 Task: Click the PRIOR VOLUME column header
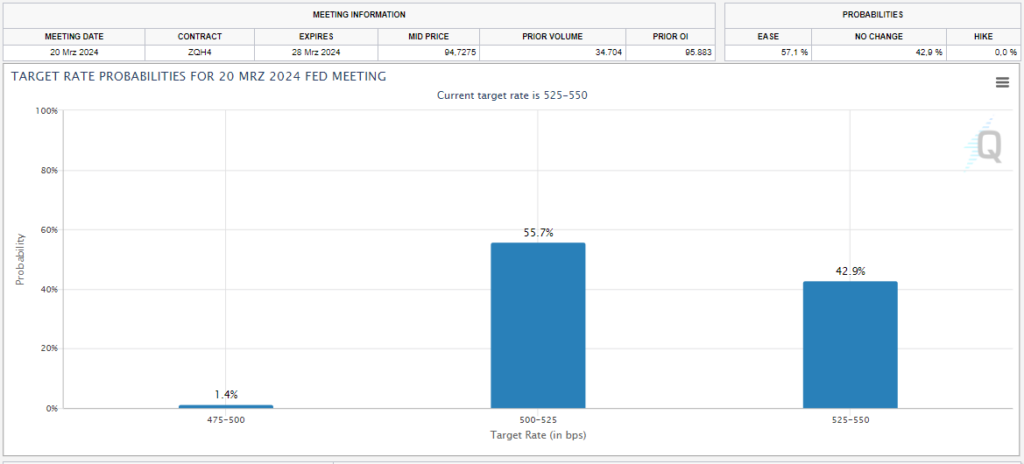(x=552, y=37)
